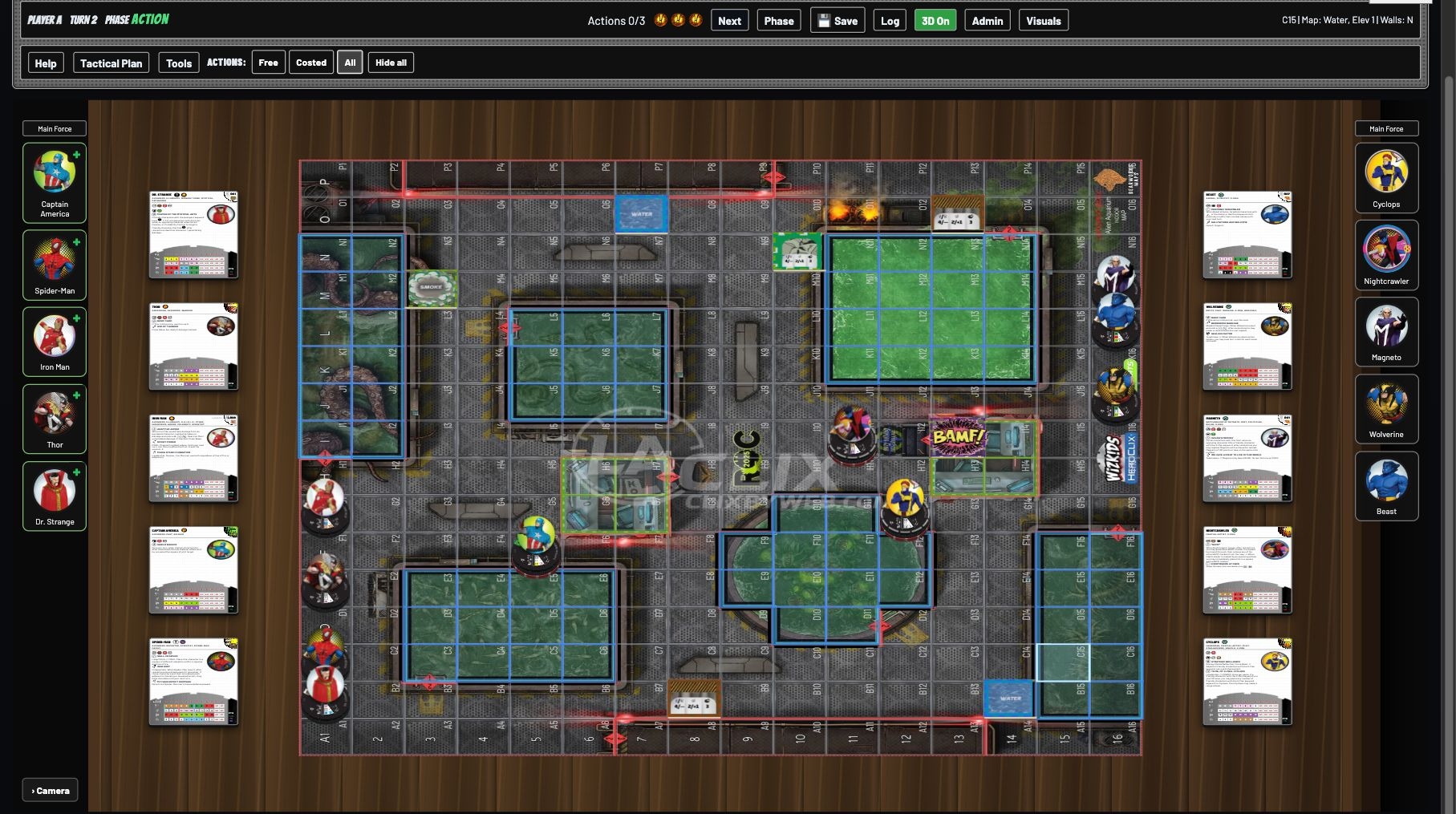The height and width of the screenshot is (814, 1456).
Task: Toggle Hide all actions
Action: pyautogui.click(x=391, y=63)
